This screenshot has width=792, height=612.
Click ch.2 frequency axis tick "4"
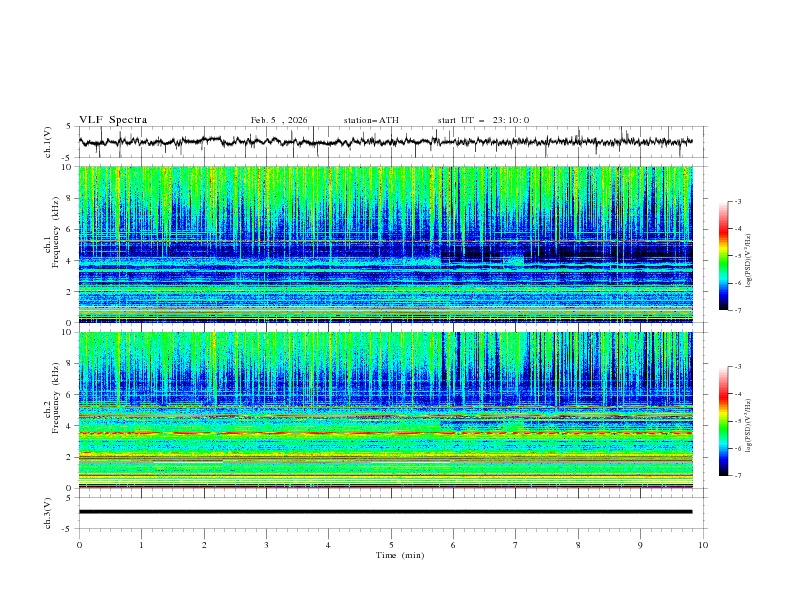(71, 426)
